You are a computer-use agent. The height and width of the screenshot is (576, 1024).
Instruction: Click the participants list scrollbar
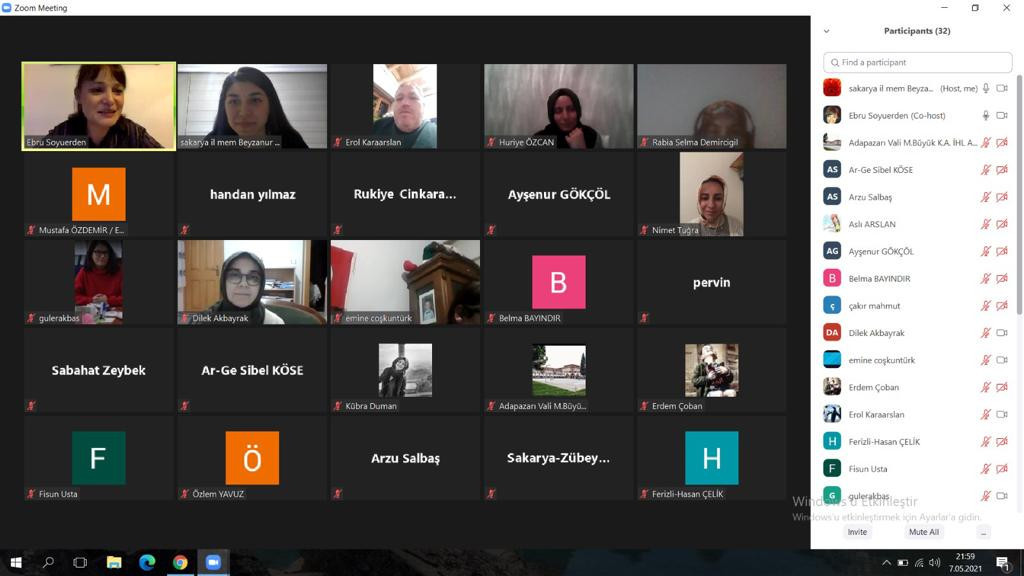[1019, 196]
